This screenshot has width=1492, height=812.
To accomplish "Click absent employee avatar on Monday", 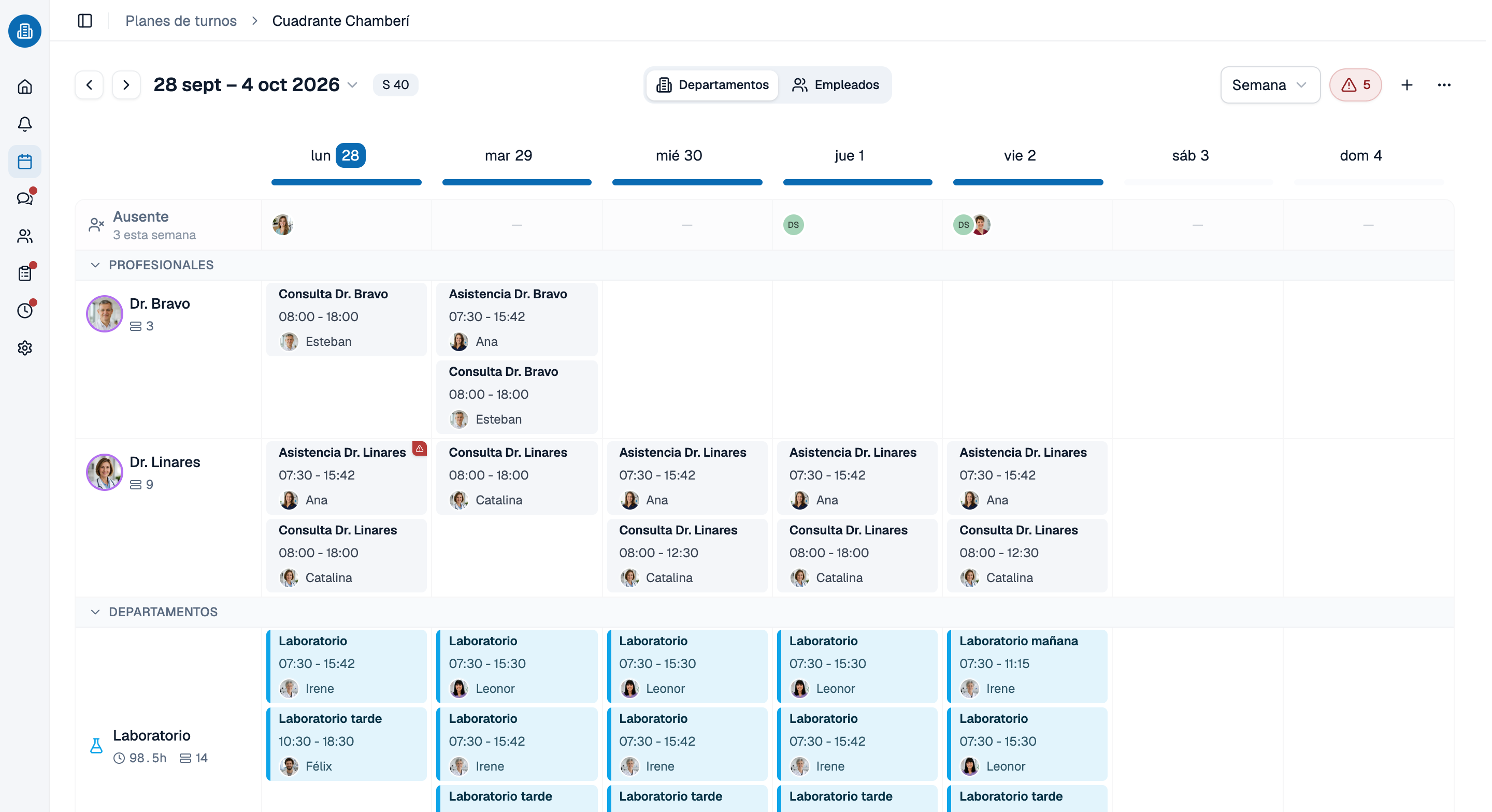I will click(283, 225).
